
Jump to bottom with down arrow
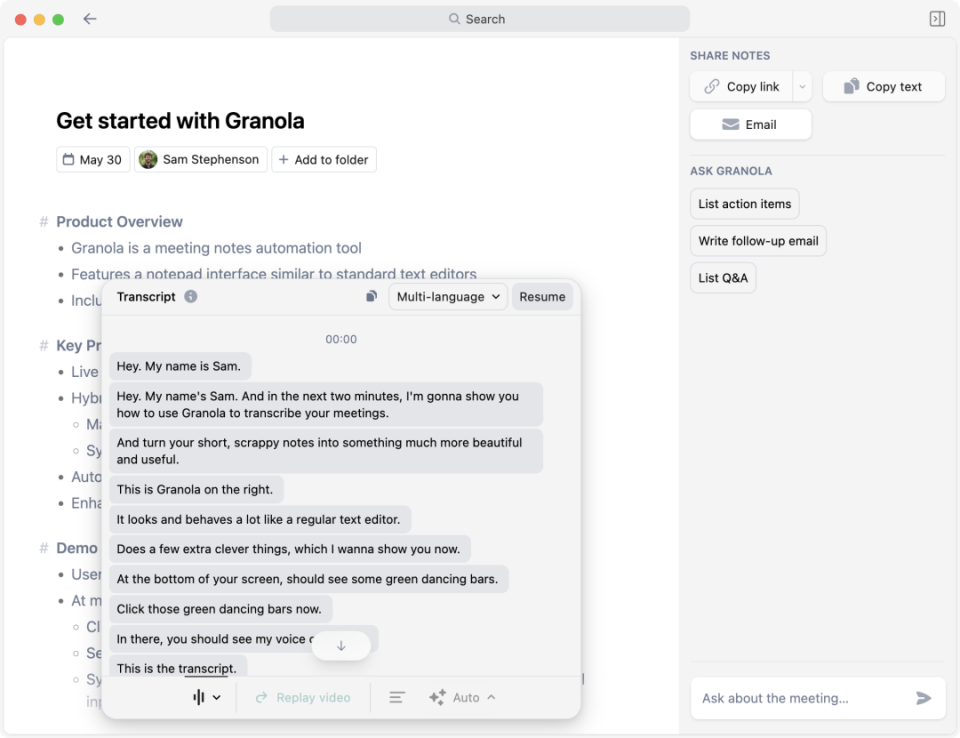coord(341,646)
